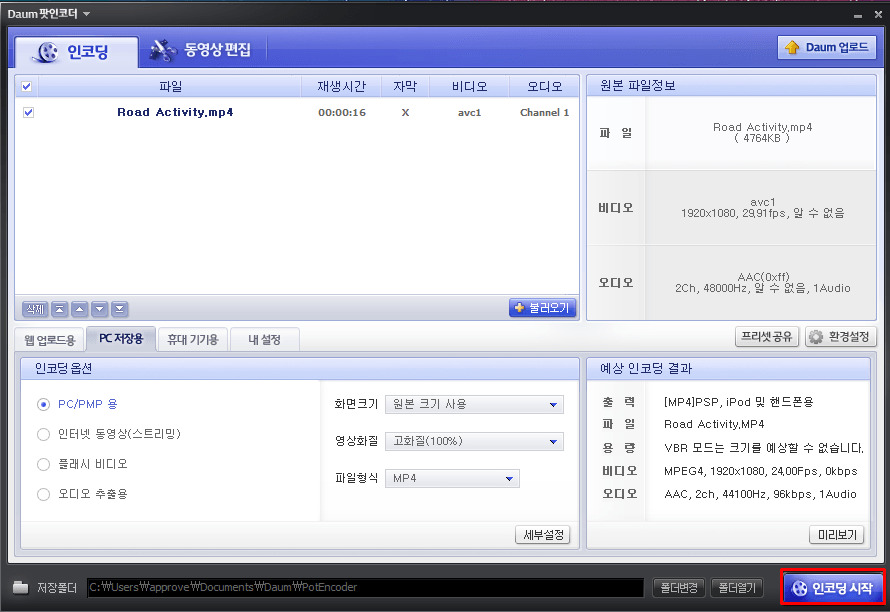Click the 오디오 column header
The height and width of the screenshot is (612, 890).
click(x=544, y=86)
